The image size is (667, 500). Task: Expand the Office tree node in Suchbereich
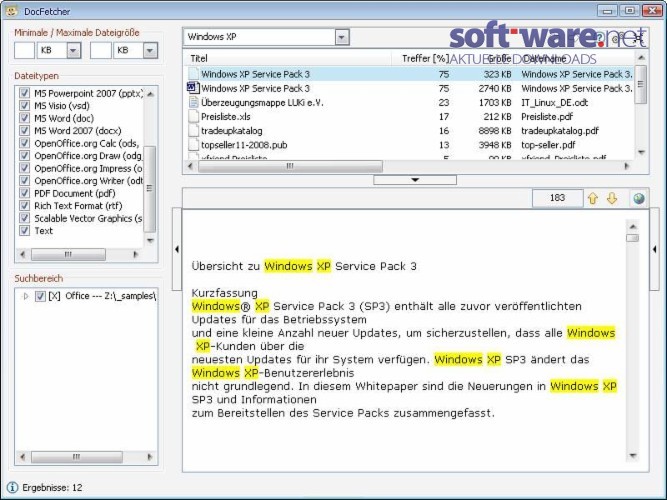pos(25,296)
